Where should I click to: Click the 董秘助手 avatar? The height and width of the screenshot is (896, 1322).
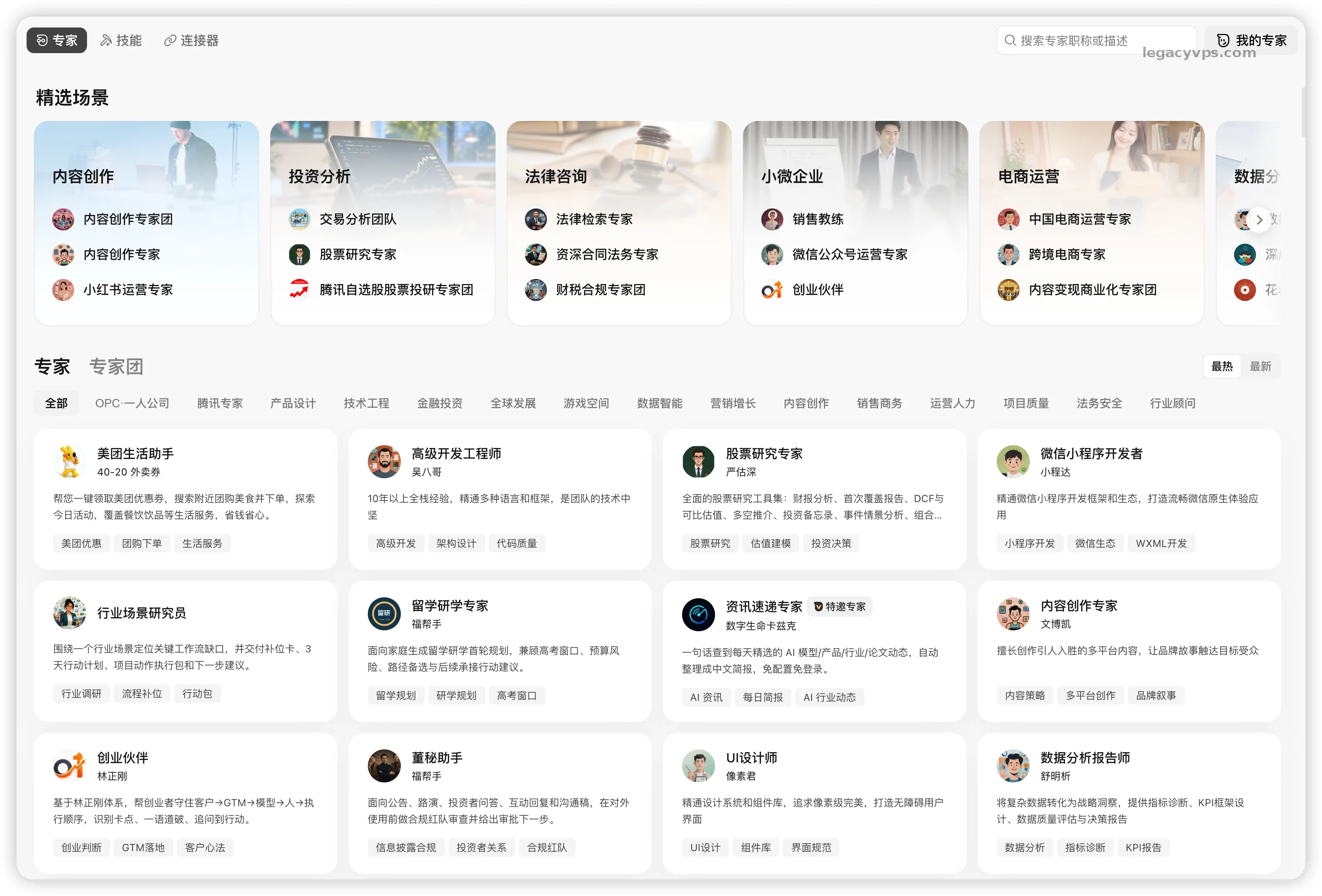pos(384,766)
